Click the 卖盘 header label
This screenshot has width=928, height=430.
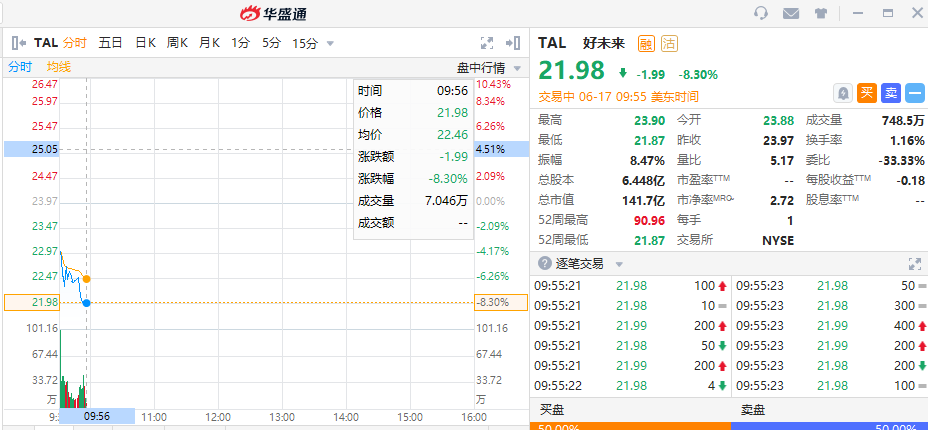(752, 409)
